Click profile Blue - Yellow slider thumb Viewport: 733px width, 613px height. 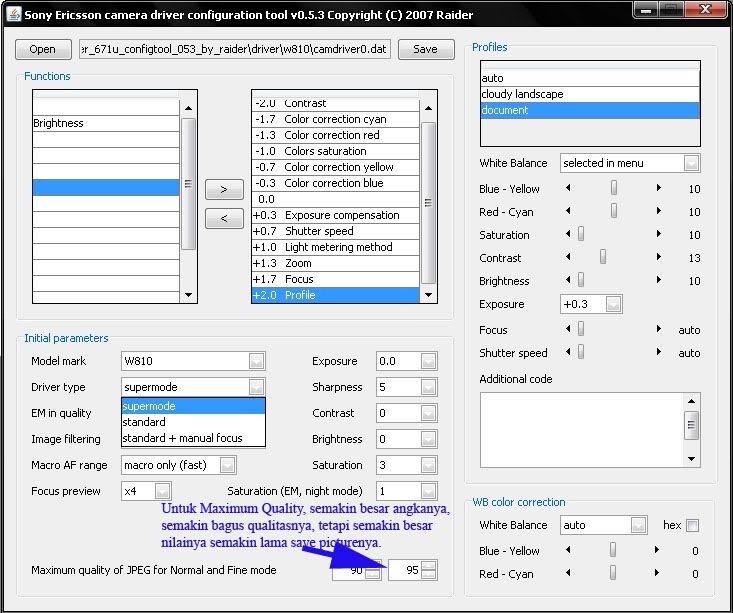pyautogui.click(x=614, y=188)
